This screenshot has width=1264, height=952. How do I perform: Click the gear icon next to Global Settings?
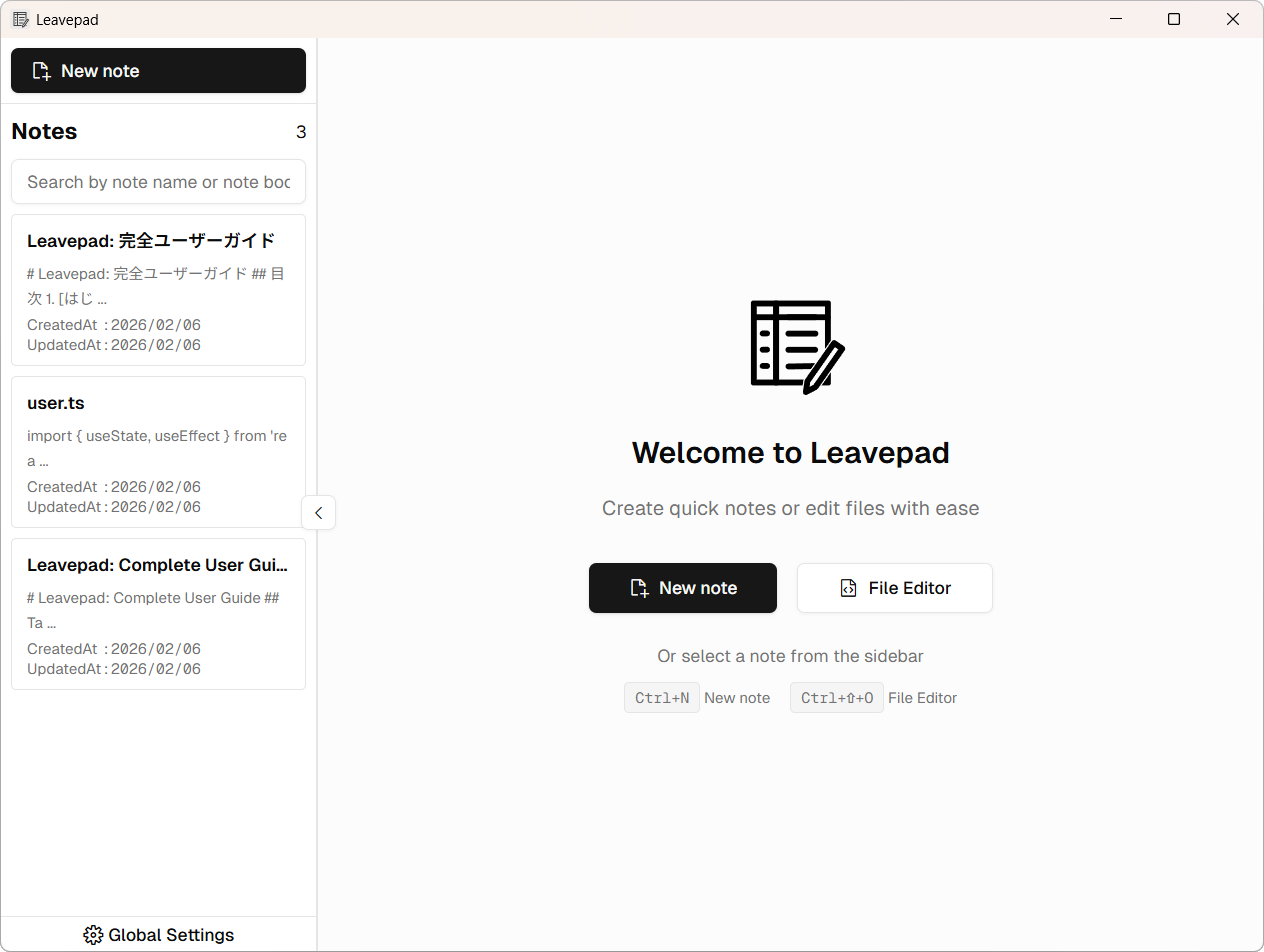[x=93, y=934]
